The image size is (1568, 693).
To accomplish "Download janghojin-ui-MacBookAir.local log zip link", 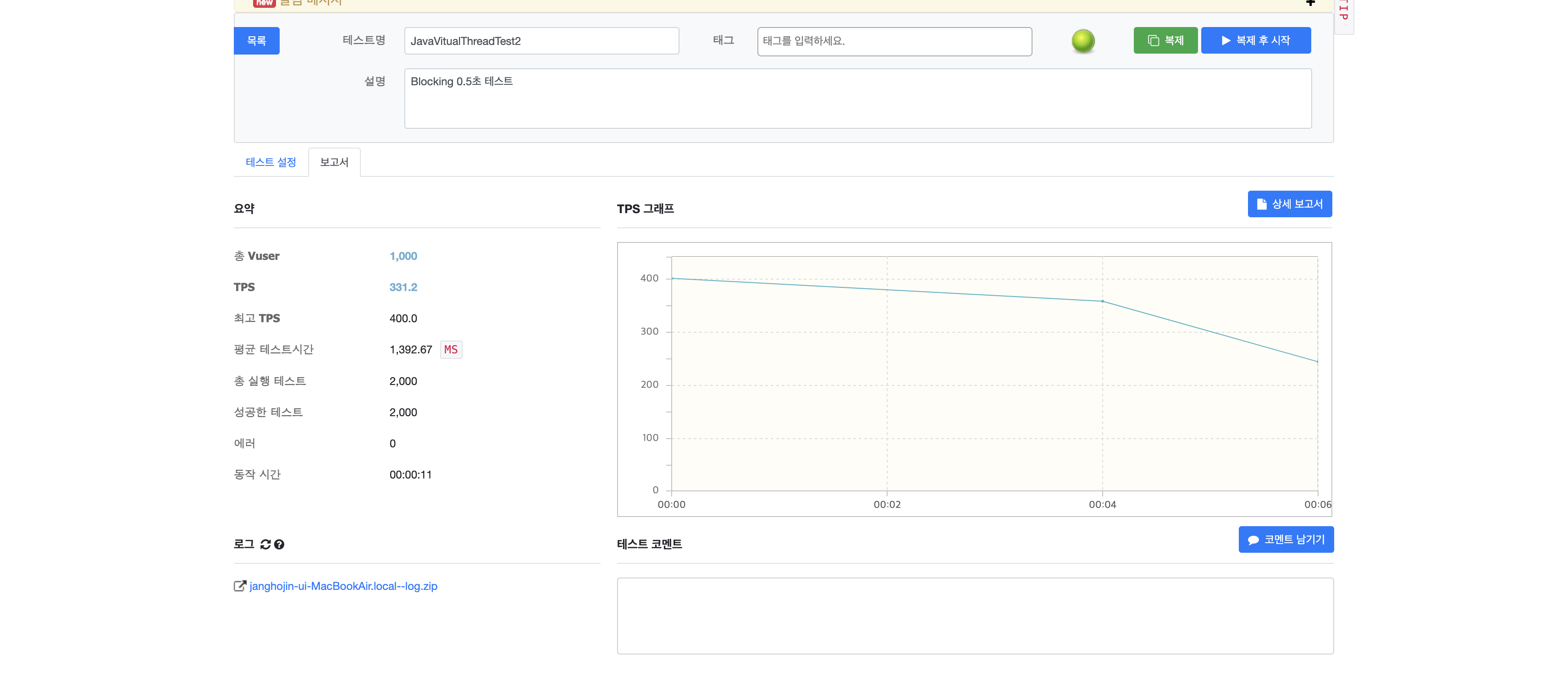I will 343,586.
